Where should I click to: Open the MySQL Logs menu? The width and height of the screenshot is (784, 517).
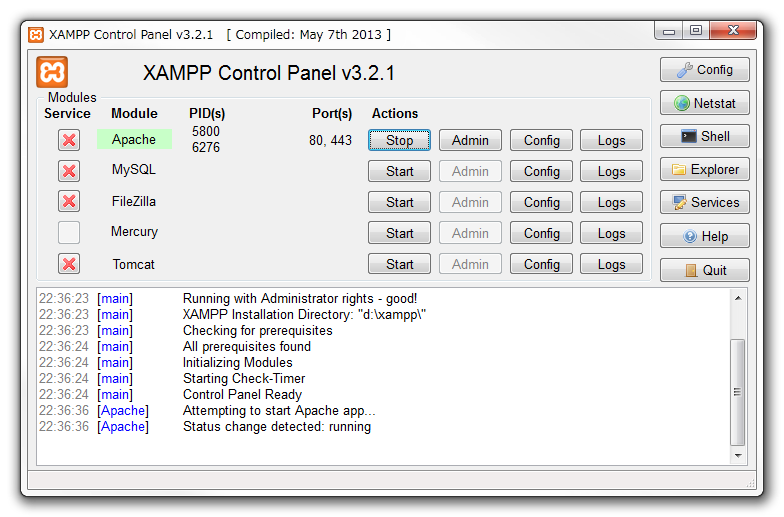611,171
